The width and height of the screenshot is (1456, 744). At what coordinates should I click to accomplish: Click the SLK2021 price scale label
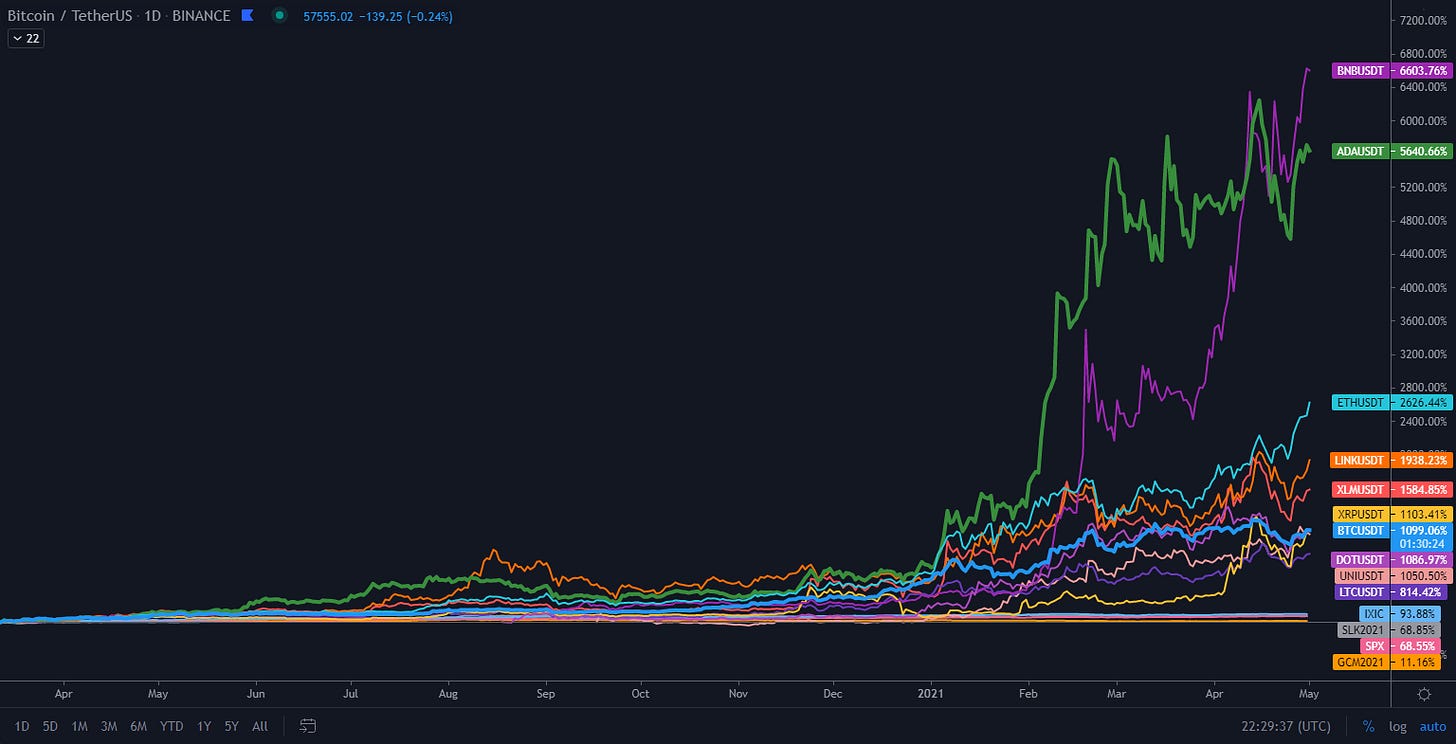click(1389, 631)
